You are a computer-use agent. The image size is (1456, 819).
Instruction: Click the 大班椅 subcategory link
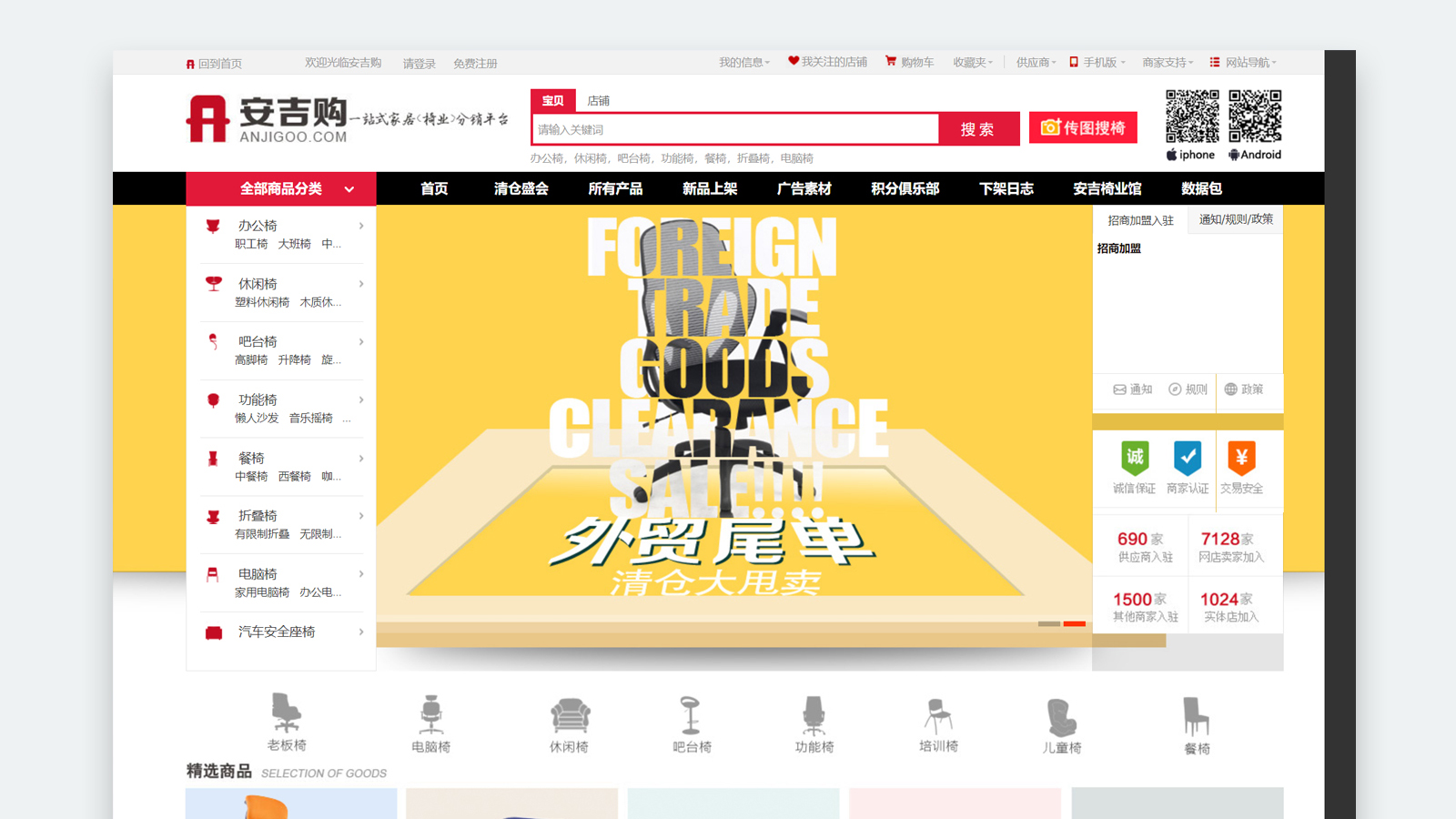click(294, 244)
